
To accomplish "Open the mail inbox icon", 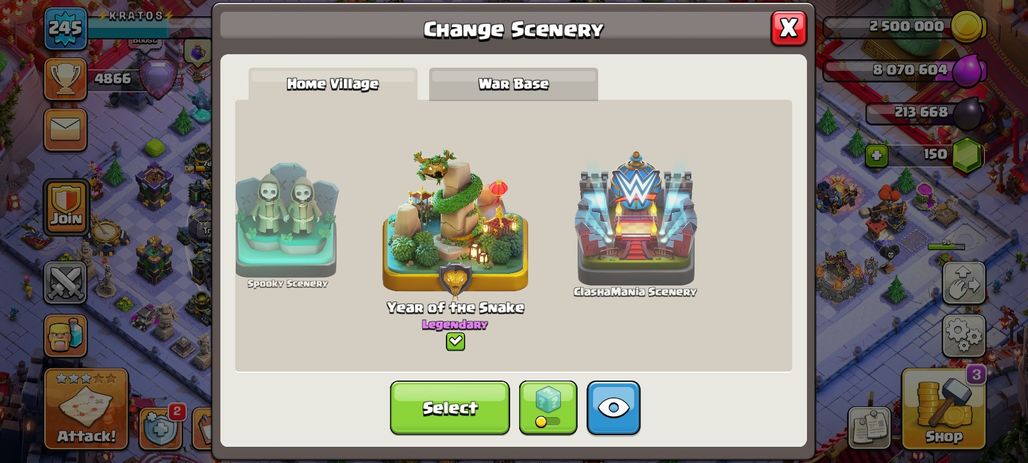I will point(66,129).
